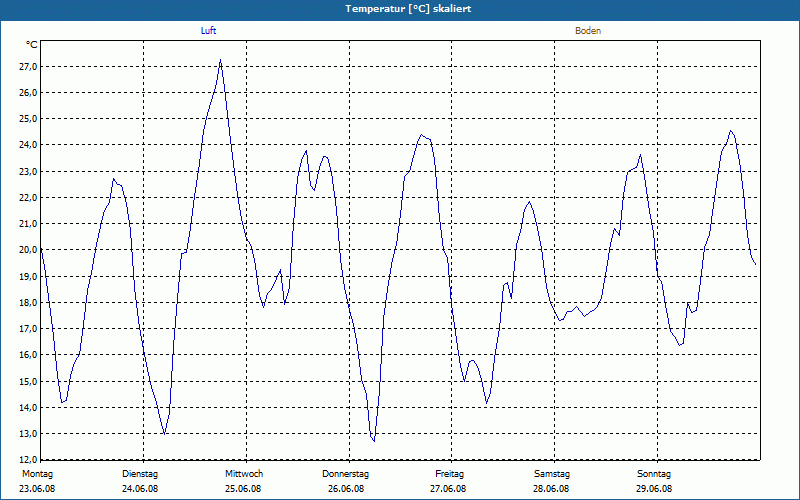The image size is (800, 500).
Task: Click the 20,0 y-axis value
Action: (28, 250)
